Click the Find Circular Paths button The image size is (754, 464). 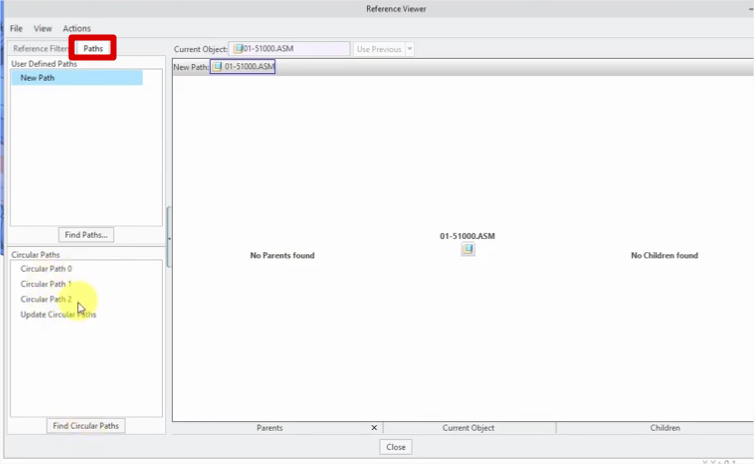(86, 426)
